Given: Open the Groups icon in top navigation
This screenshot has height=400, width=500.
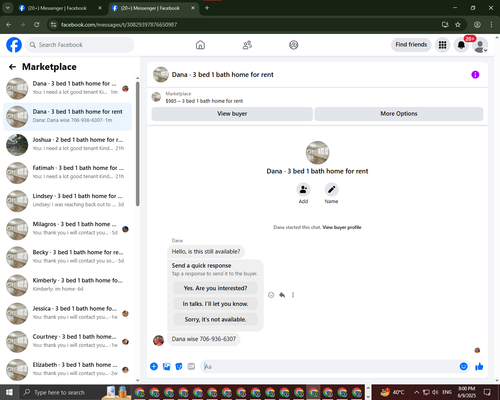Looking at the screenshot, I should (x=294, y=45).
